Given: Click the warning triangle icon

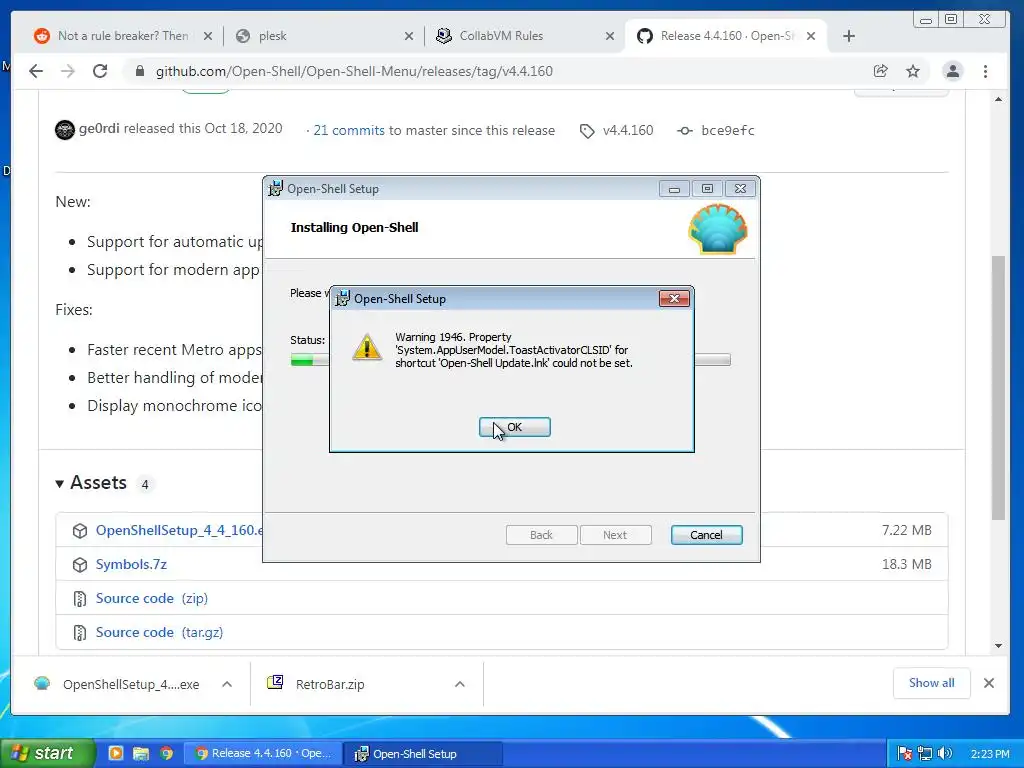Looking at the screenshot, I should [367, 347].
